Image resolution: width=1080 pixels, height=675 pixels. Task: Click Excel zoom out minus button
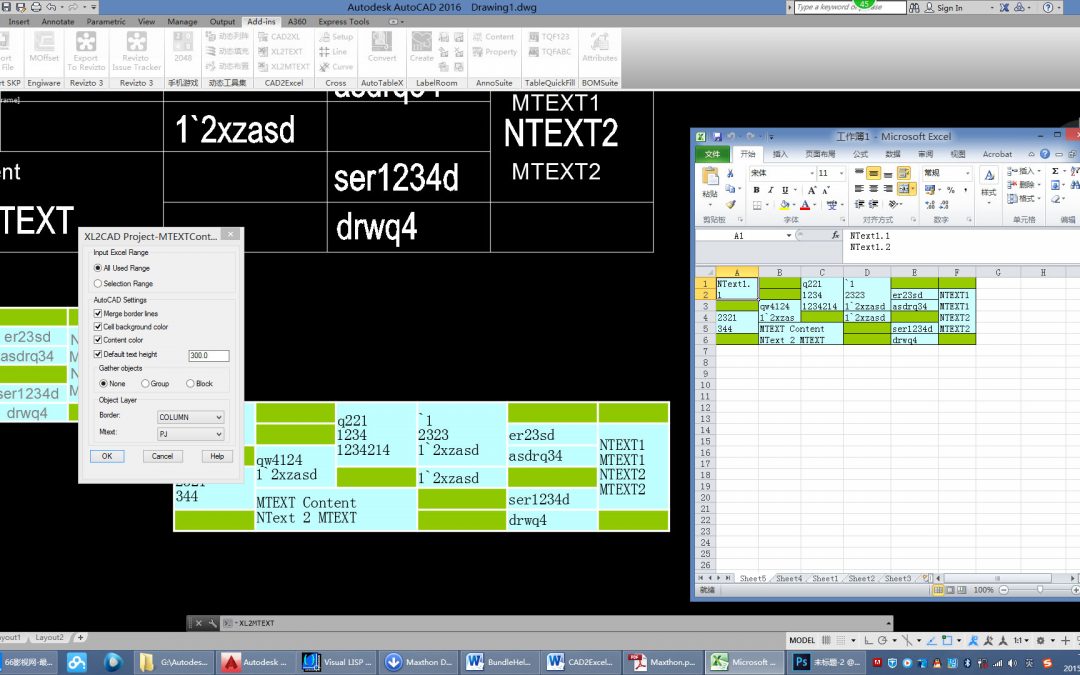click(1004, 590)
